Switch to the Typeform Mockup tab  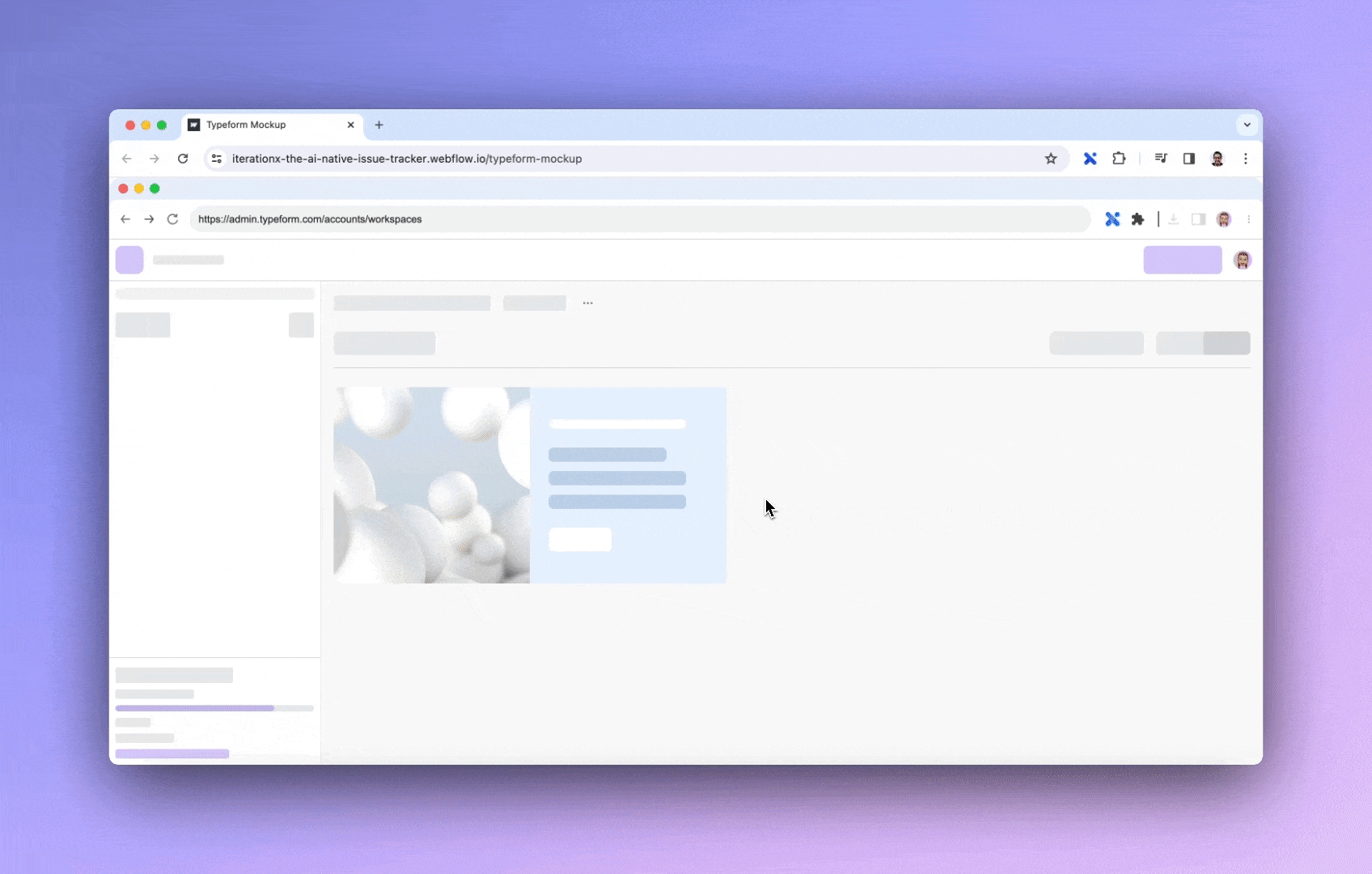coord(259,125)
